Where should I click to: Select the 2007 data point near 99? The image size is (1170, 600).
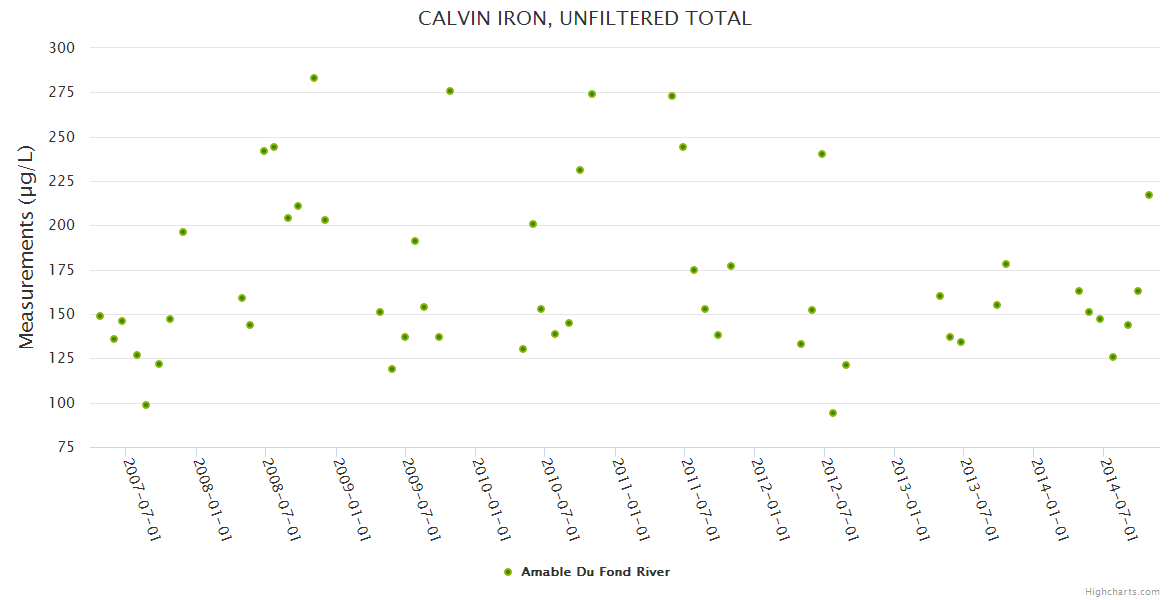pos(146,405)
